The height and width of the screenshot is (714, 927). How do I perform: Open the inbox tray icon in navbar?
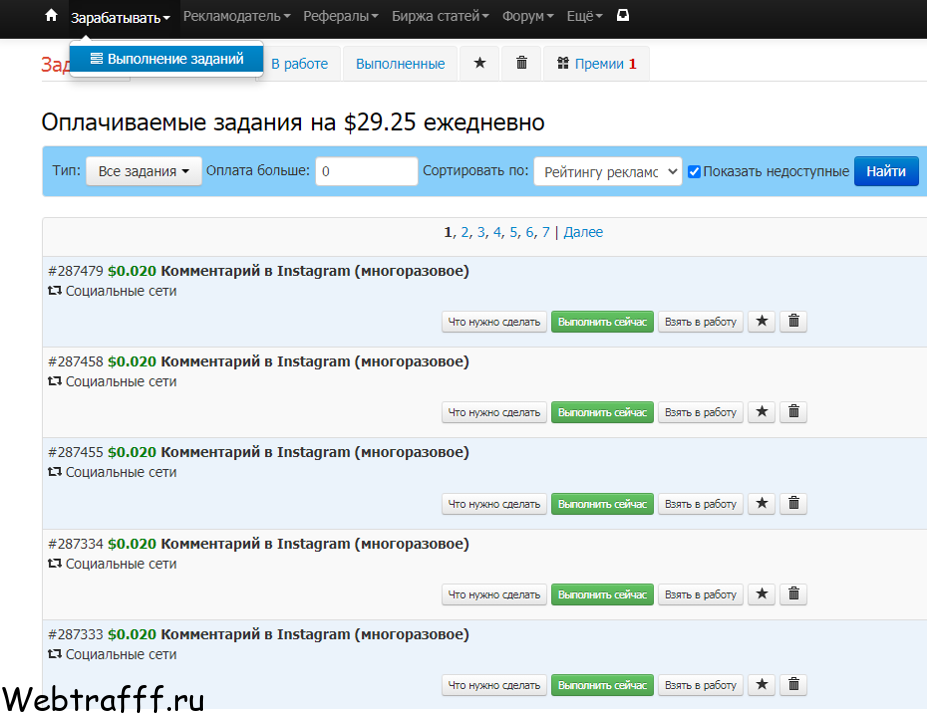(x=623, y=15)
